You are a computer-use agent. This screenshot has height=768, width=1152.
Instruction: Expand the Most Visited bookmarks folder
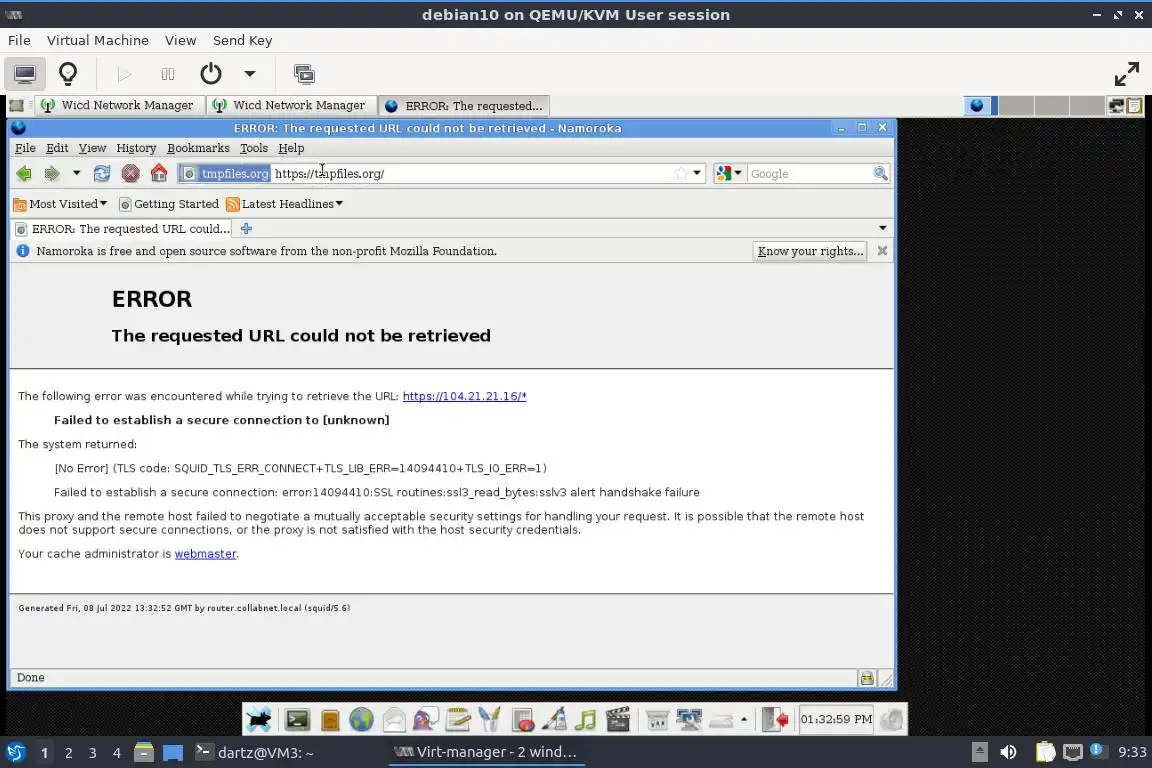[60, 204]
